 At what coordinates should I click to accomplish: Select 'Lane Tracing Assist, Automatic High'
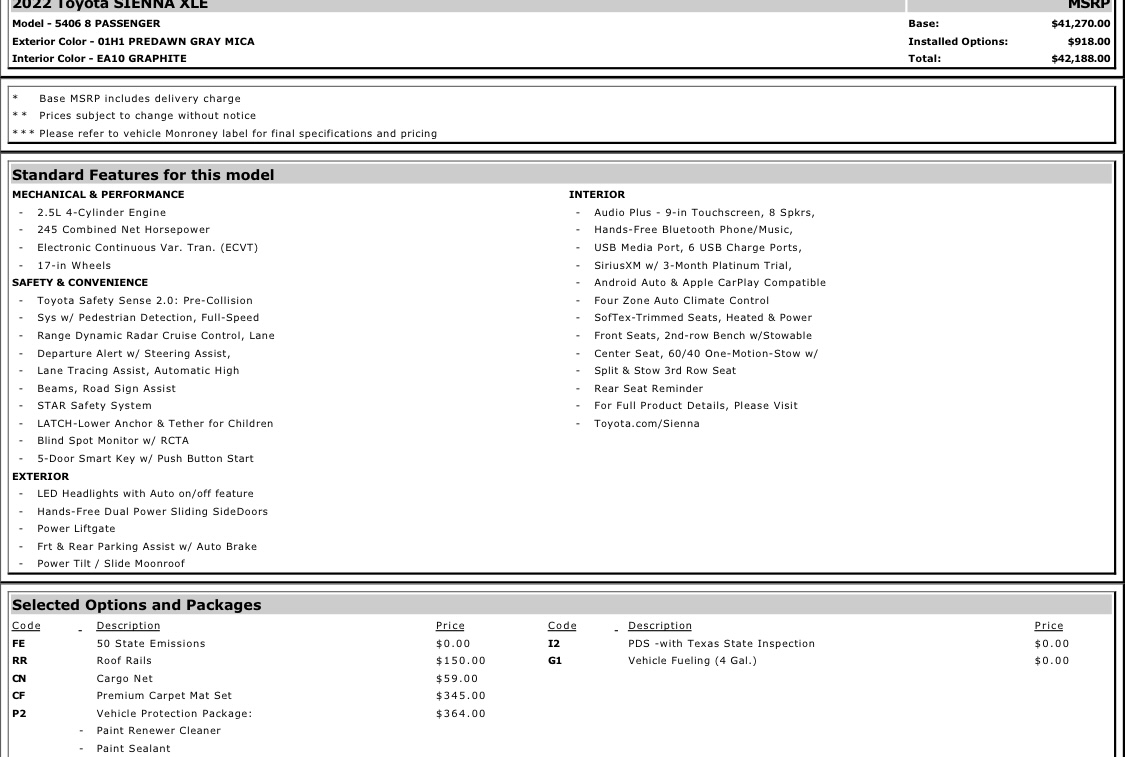click(x=138, y=371)
